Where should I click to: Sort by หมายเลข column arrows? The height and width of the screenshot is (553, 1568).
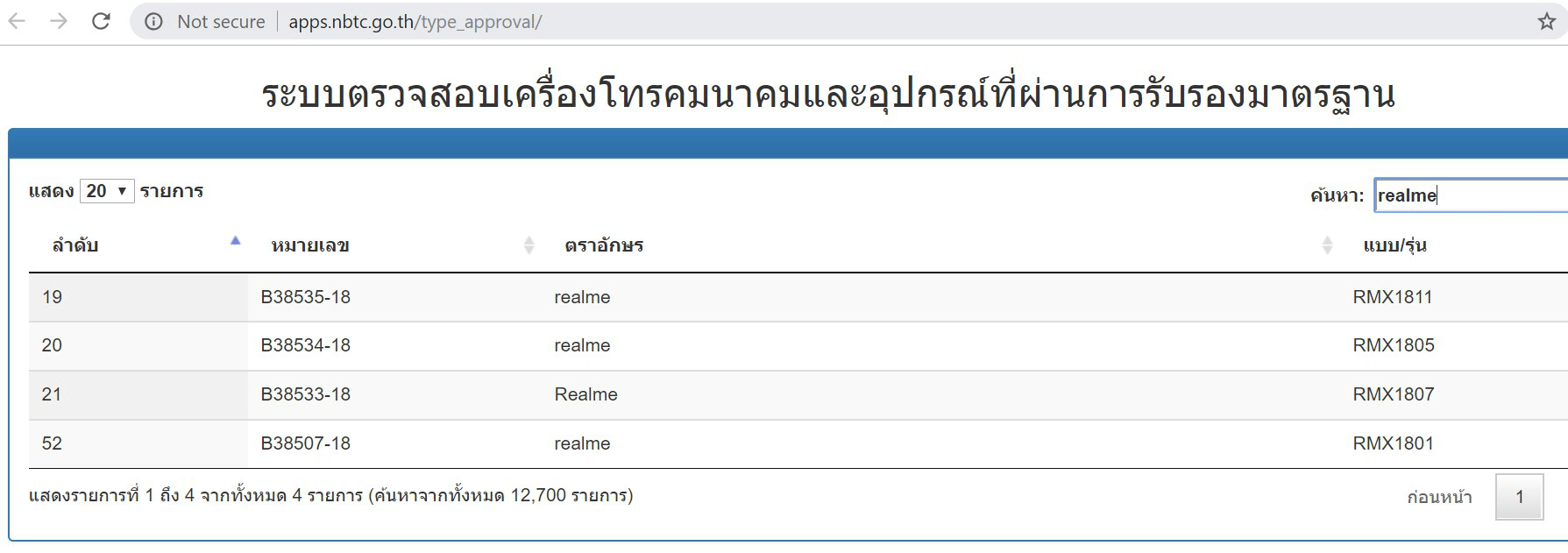coord(529,245)
